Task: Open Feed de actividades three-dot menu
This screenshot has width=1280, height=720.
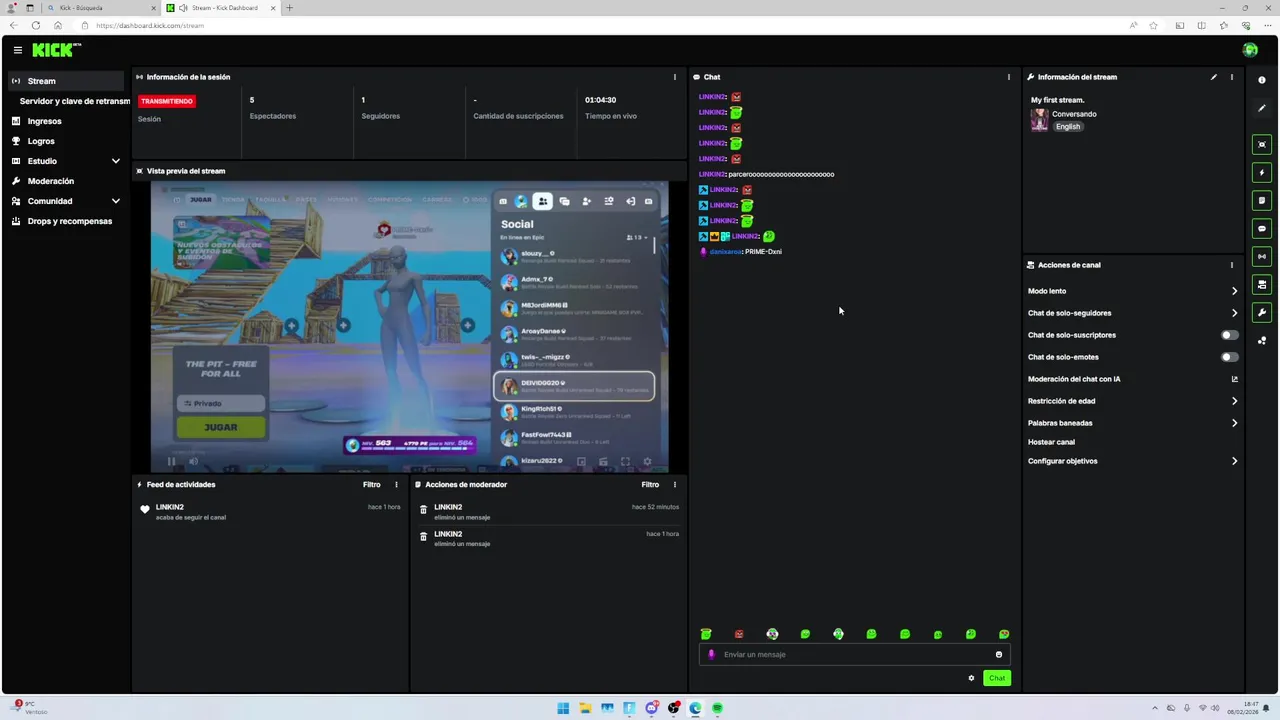Action: point(396,485)
